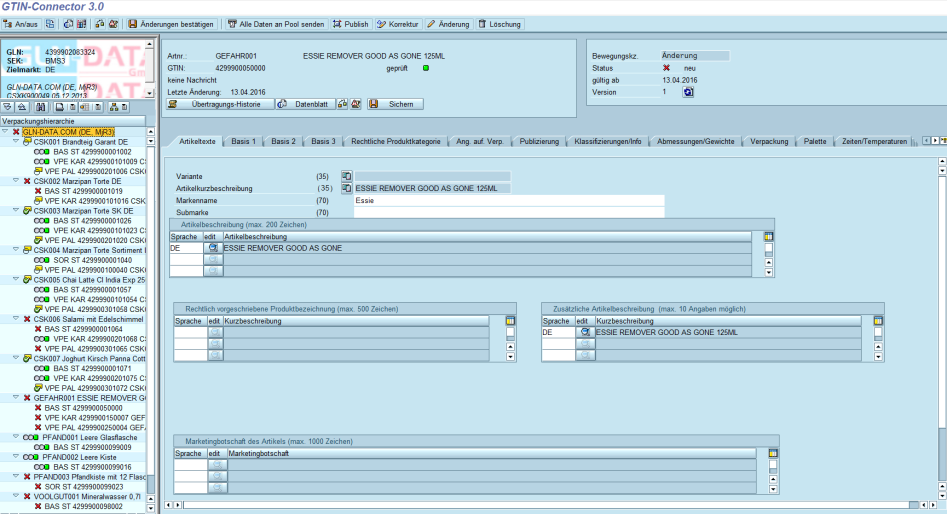
Task: Click the Publish button
Action: pos(351,24)
